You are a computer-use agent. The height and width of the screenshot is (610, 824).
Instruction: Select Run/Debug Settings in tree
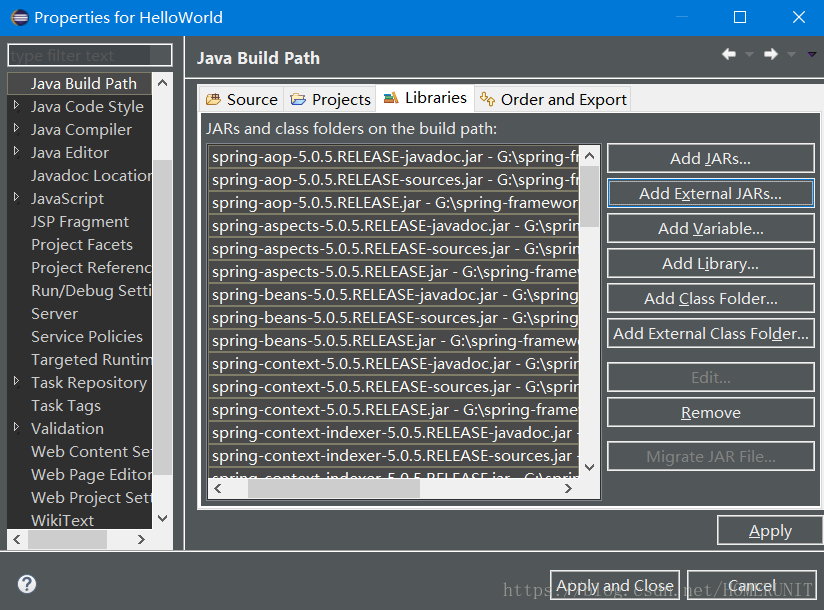pos(91,291)
